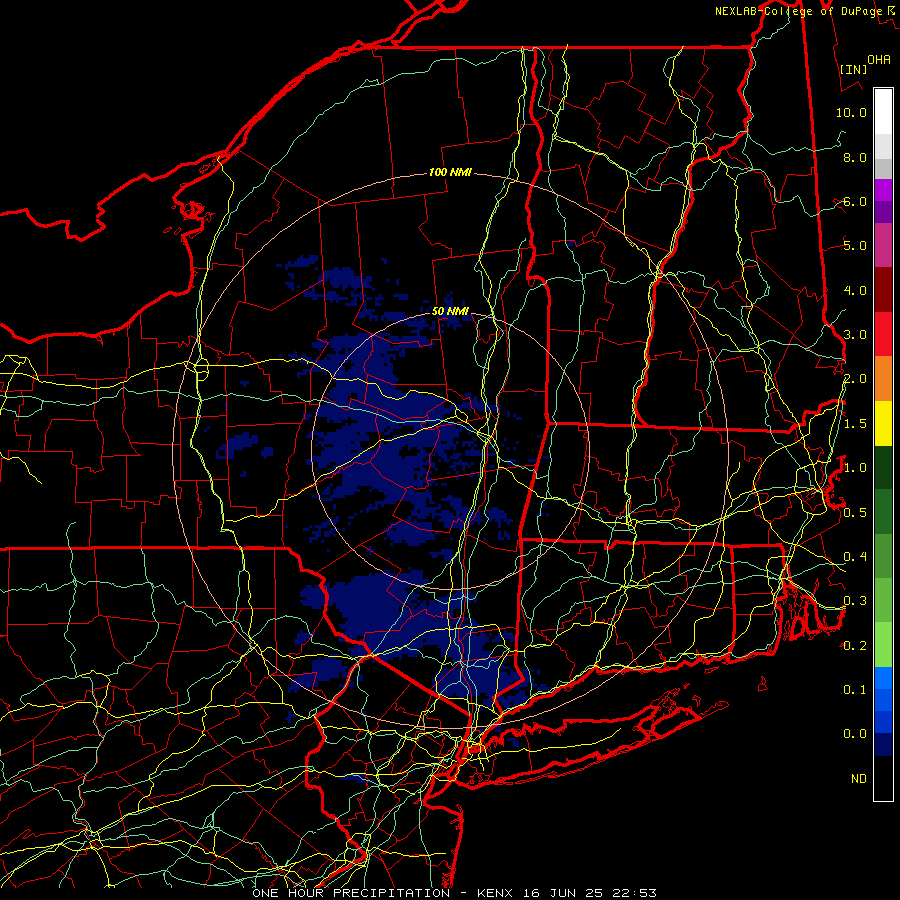Click the 3.0 legend value
The image size is (900, 900).
pos(855,335)
